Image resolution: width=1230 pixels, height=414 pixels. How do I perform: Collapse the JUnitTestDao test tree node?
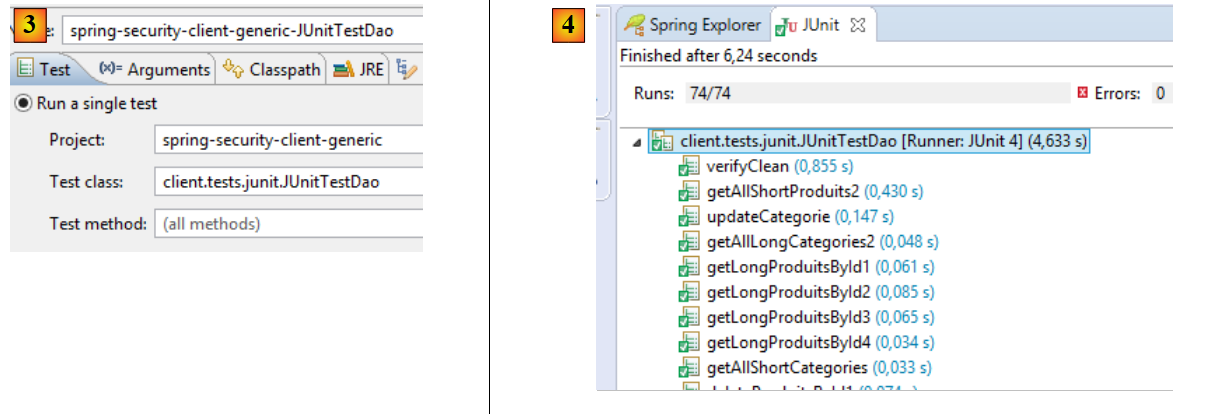pos(639,143)
